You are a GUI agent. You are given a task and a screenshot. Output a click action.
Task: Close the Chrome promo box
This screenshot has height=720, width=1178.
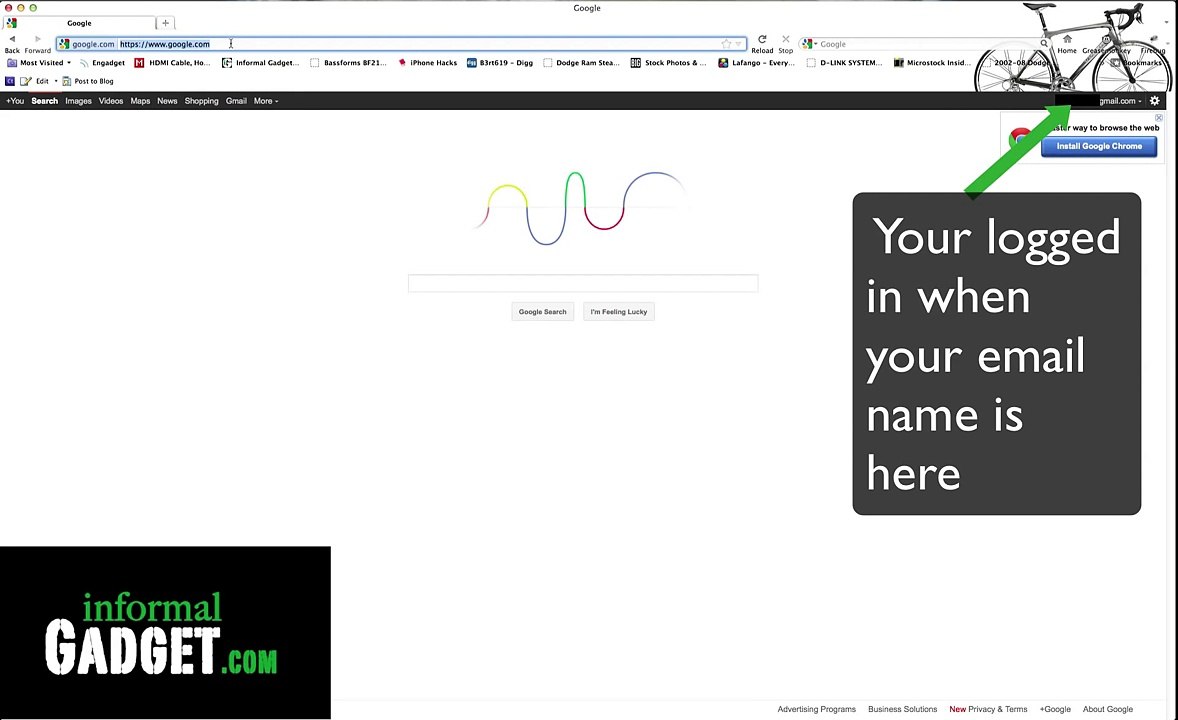tap(1158, 118)
